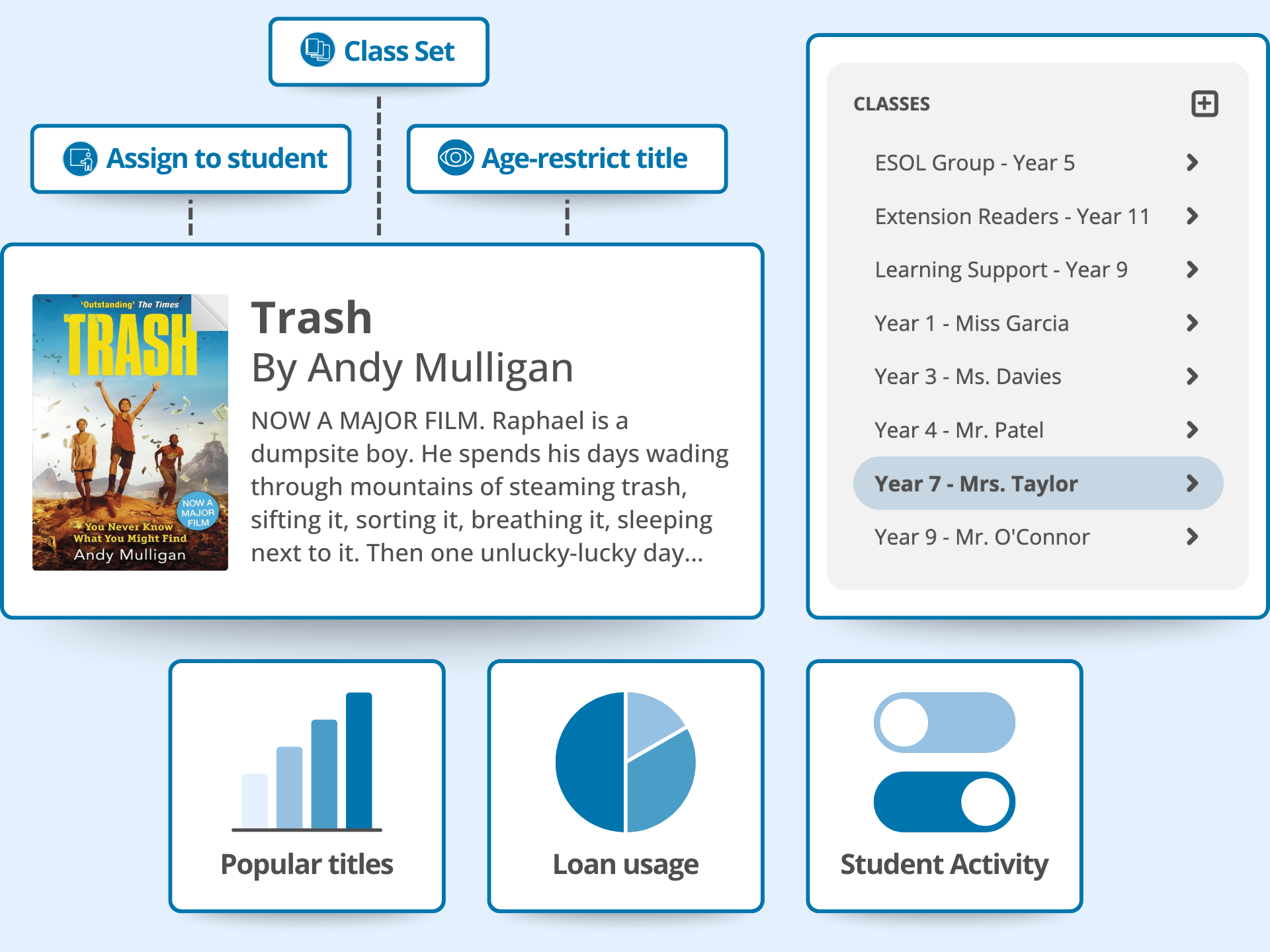
Task: Click the Loan usage pie chart icon
Action: point(626,762)
